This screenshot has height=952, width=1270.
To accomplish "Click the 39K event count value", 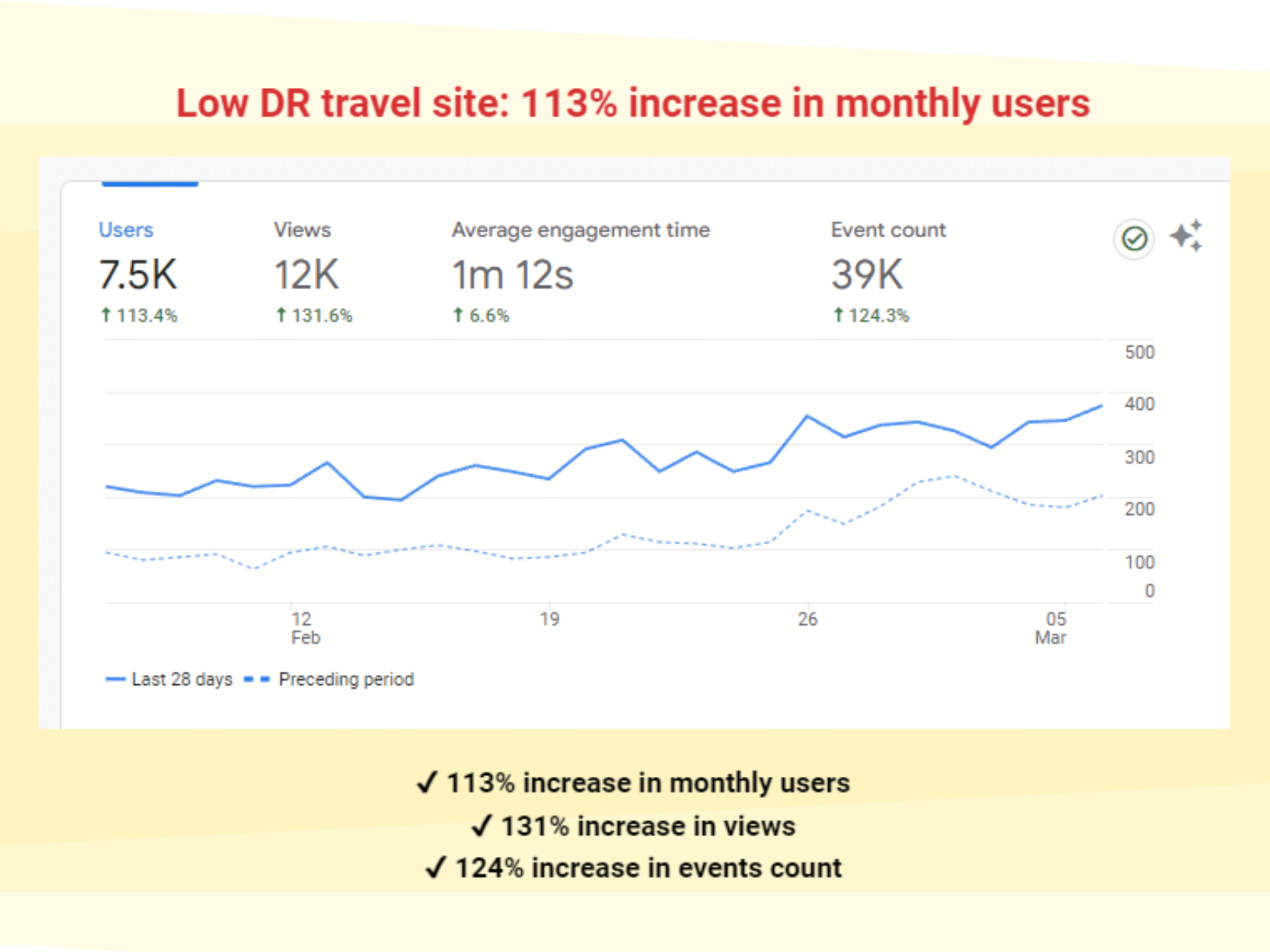I will (x=867, y=274).
